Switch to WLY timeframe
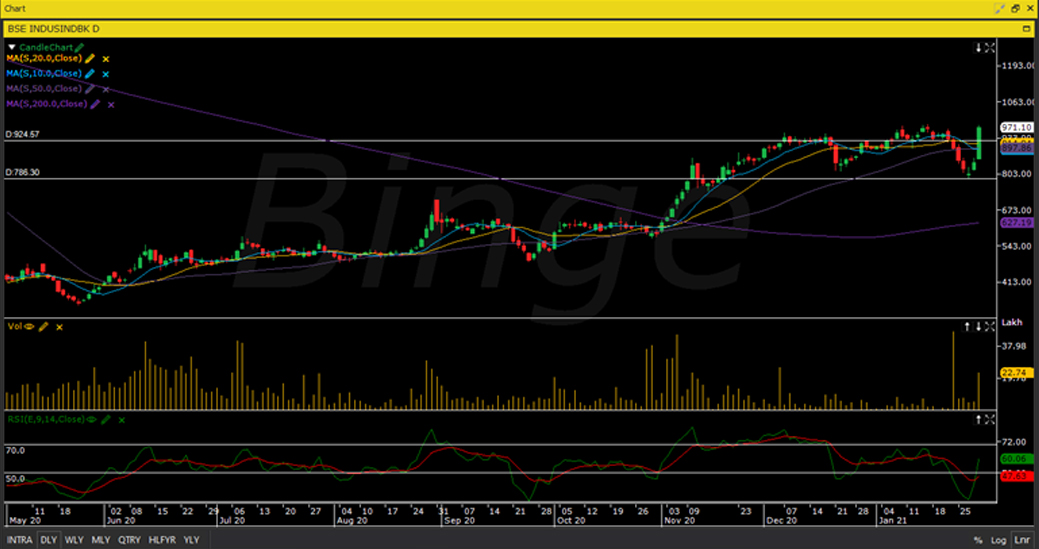The width and height of the screenshot is (1039, 549). (x=74, y=540)
